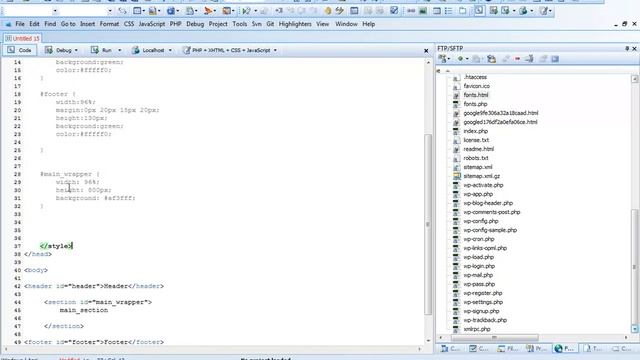Click the FTP upload arrow icon

(529, 59)
